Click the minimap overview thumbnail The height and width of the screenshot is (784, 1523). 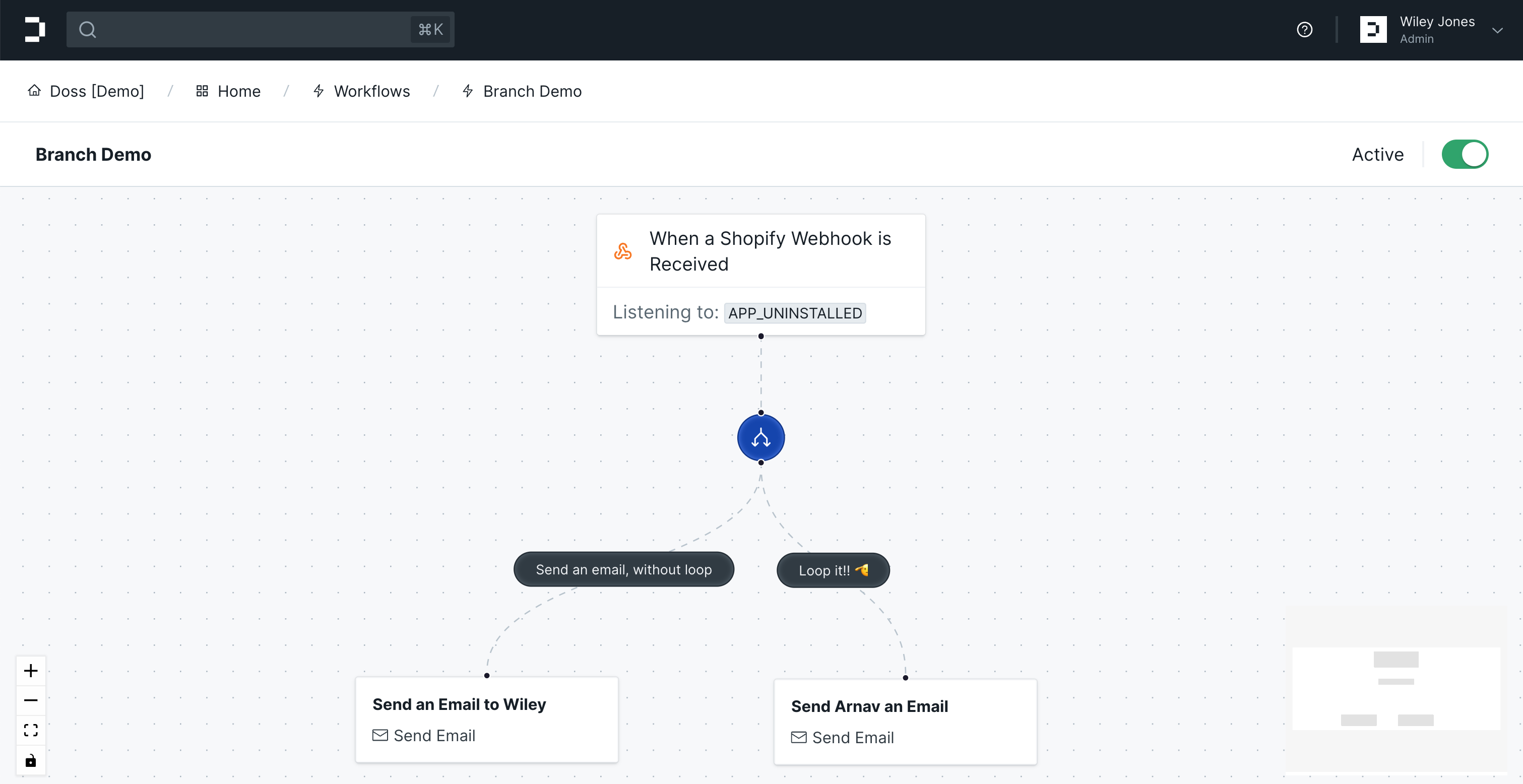pos(1395,689)
